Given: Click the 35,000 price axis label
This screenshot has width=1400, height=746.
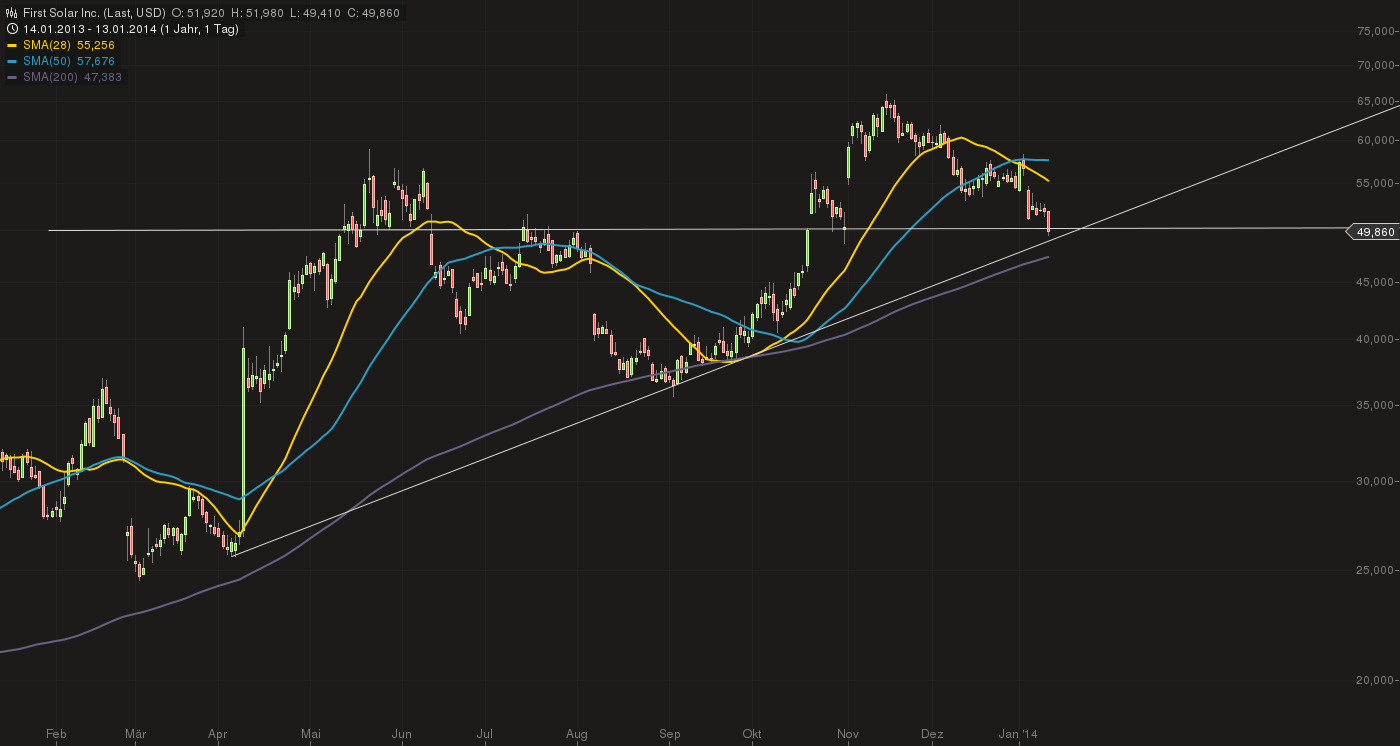Looking at the screenshot, I should pyautogui.click(x=1376, y=405).
